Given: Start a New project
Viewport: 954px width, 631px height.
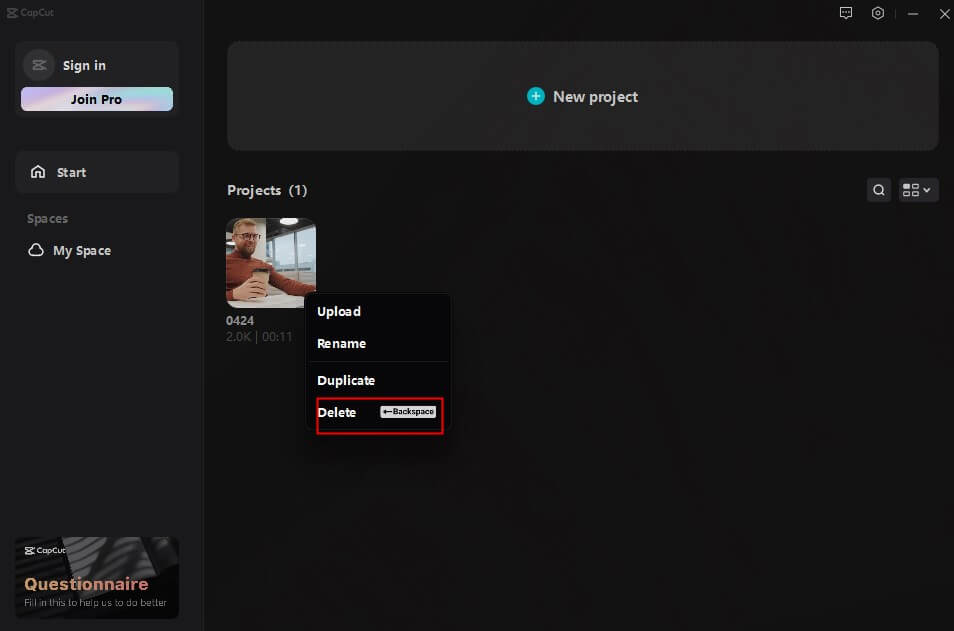Looking at the screenshot, I should [582, 96].
